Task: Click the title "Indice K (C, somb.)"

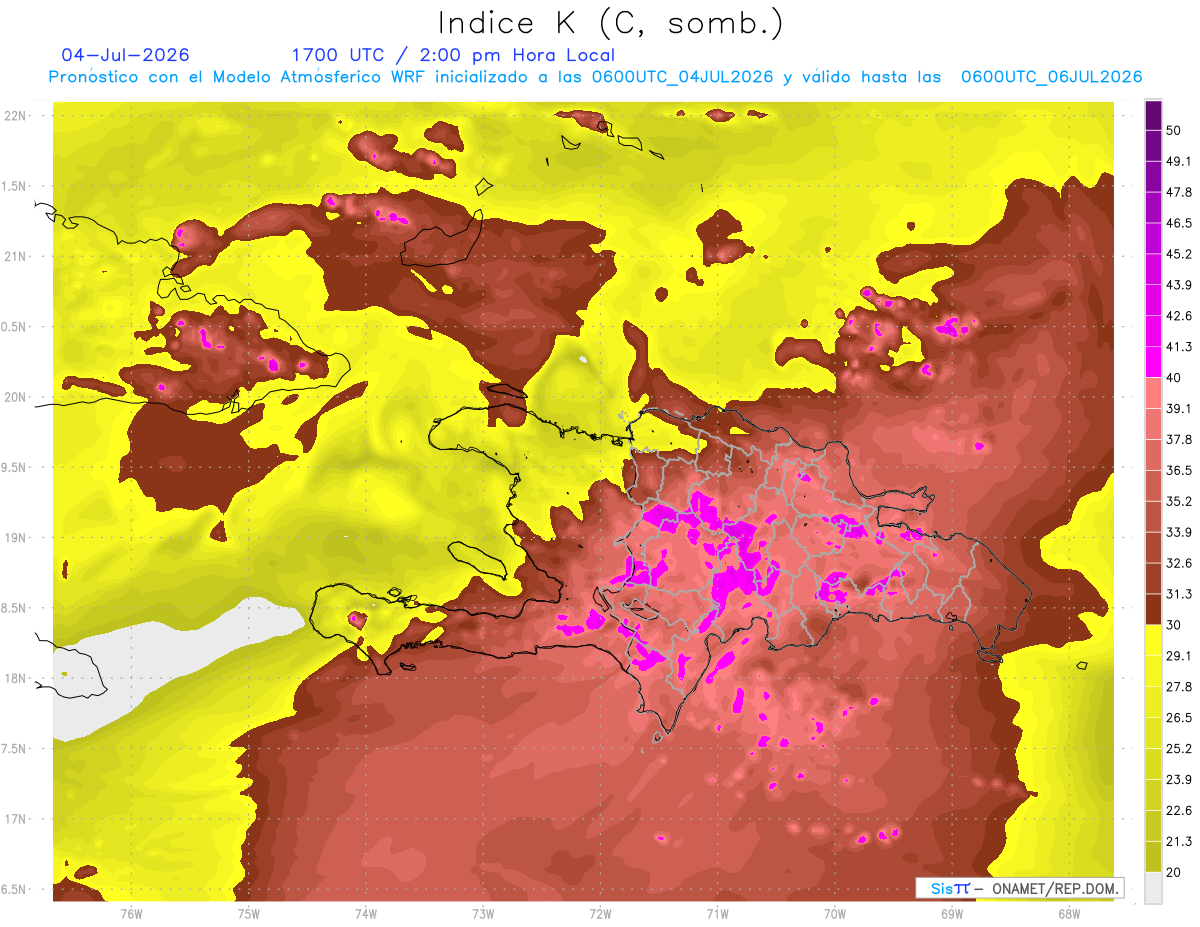Action: (610, 23)
